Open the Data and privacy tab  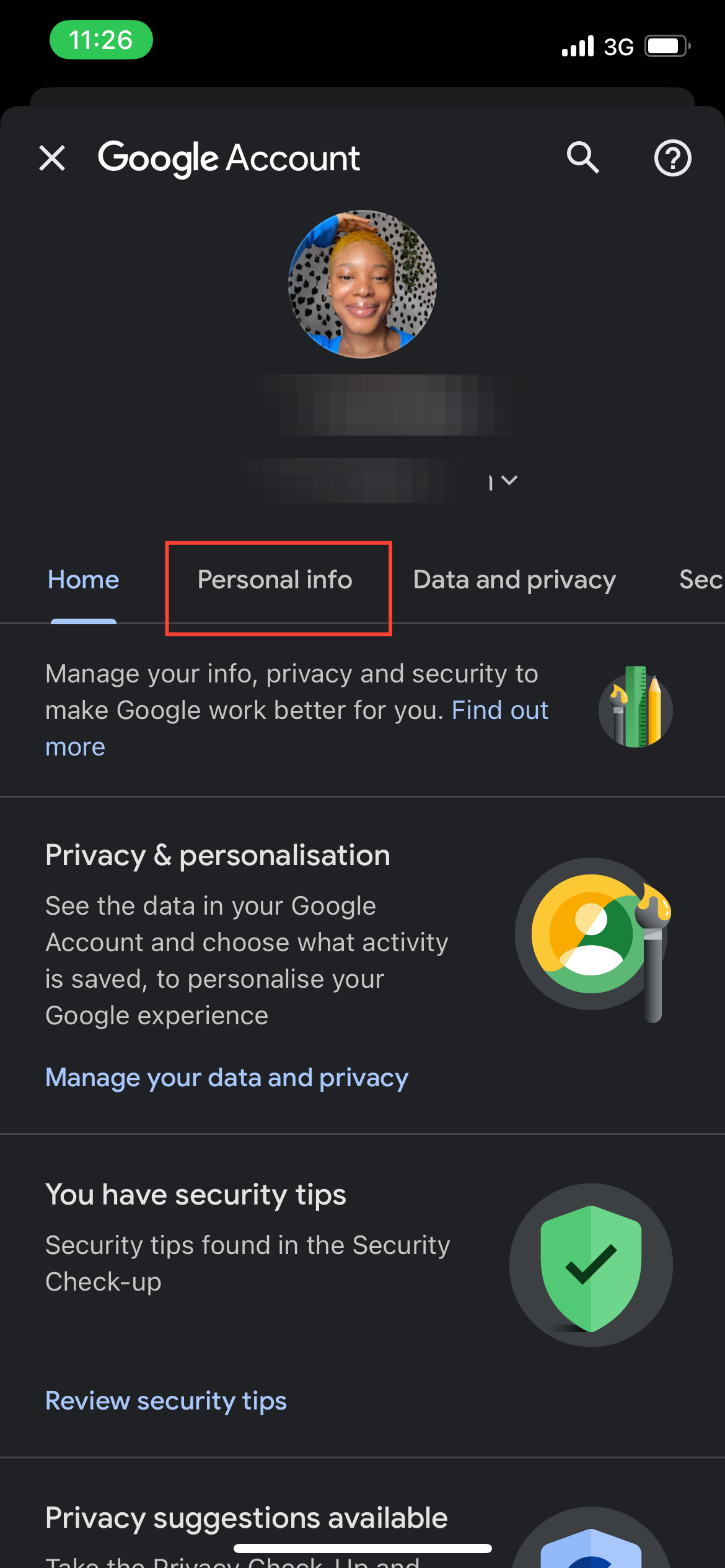[x=514, y=580]
